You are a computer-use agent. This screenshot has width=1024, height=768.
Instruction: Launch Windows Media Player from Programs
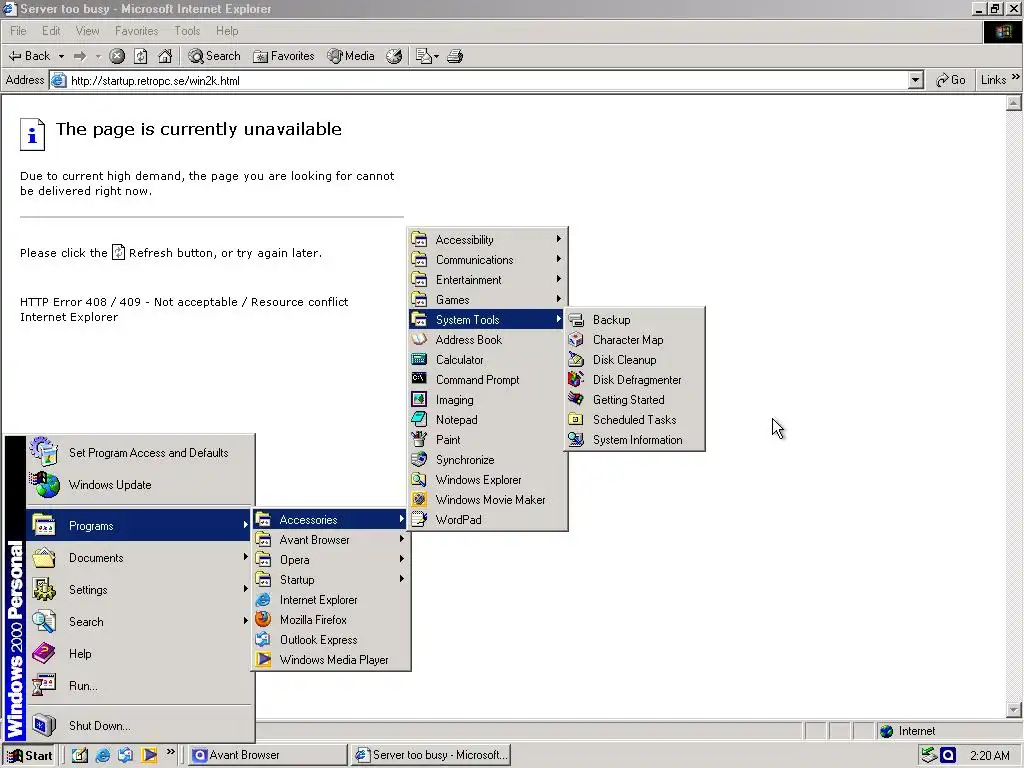331,660
